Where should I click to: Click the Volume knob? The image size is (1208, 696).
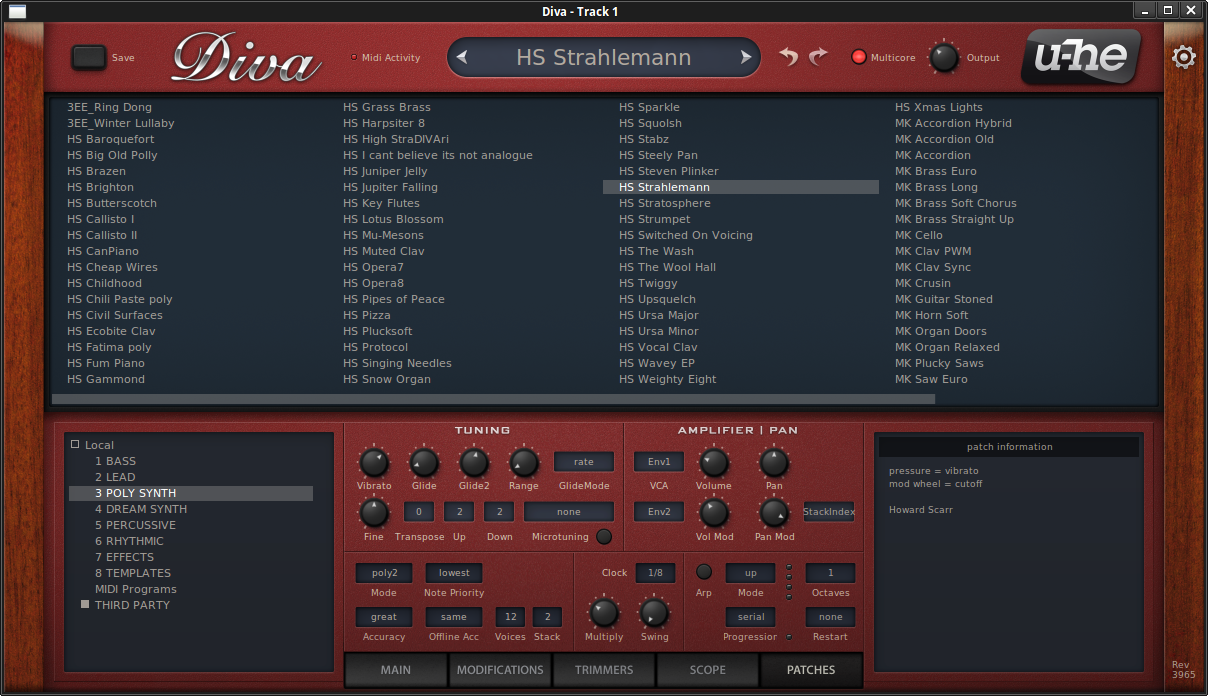click(x=713, y=462)
